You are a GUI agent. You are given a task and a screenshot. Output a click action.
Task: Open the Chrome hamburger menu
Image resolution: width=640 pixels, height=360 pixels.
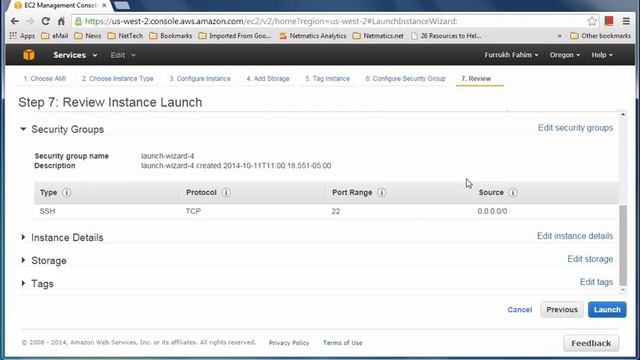(626, 21)
